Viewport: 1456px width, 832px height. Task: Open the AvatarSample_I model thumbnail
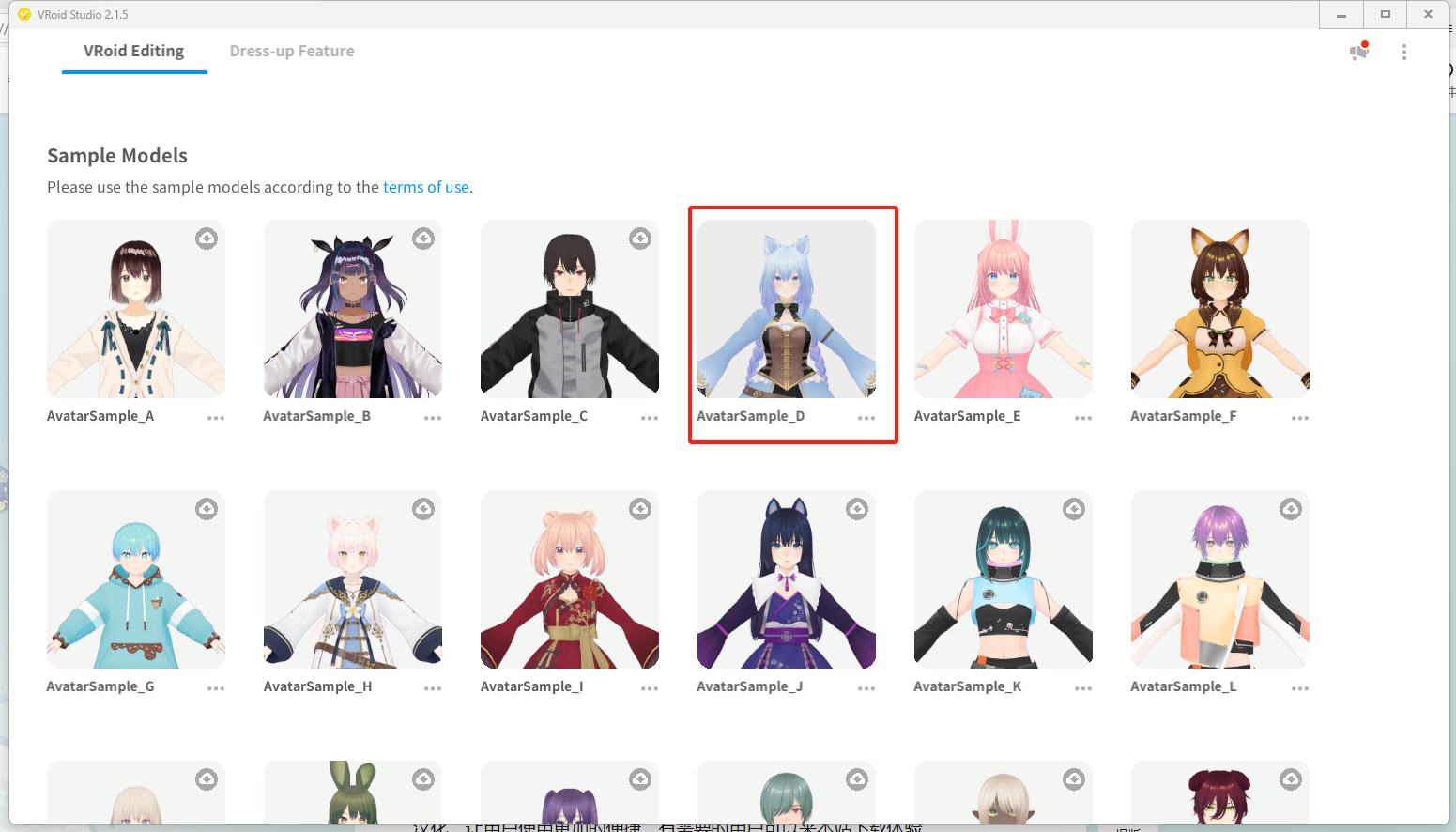coord(569,579)
